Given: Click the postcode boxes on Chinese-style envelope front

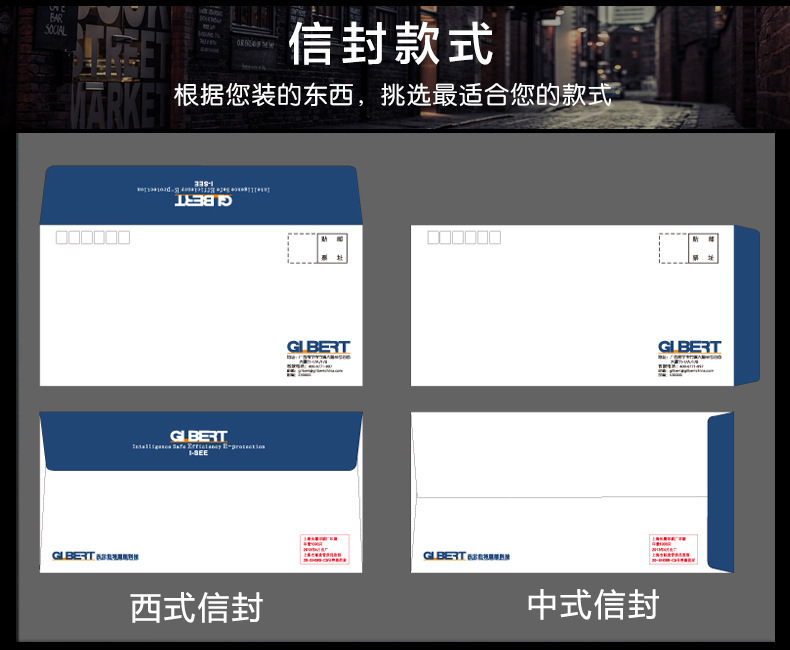Looking at the screenshot, I should coord(464,237).
